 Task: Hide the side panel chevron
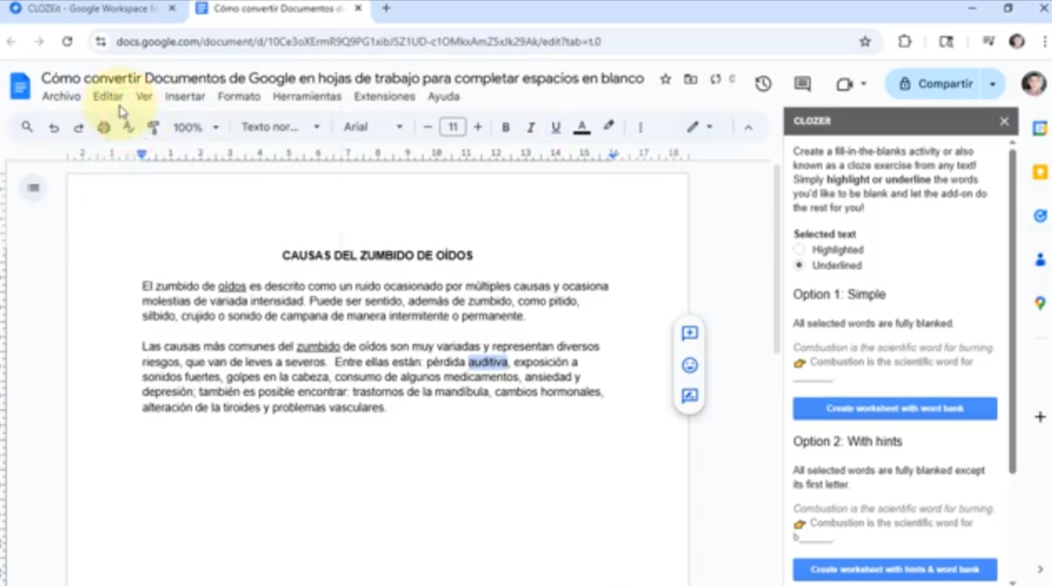pyautogui.click(x=1040, y=569)
